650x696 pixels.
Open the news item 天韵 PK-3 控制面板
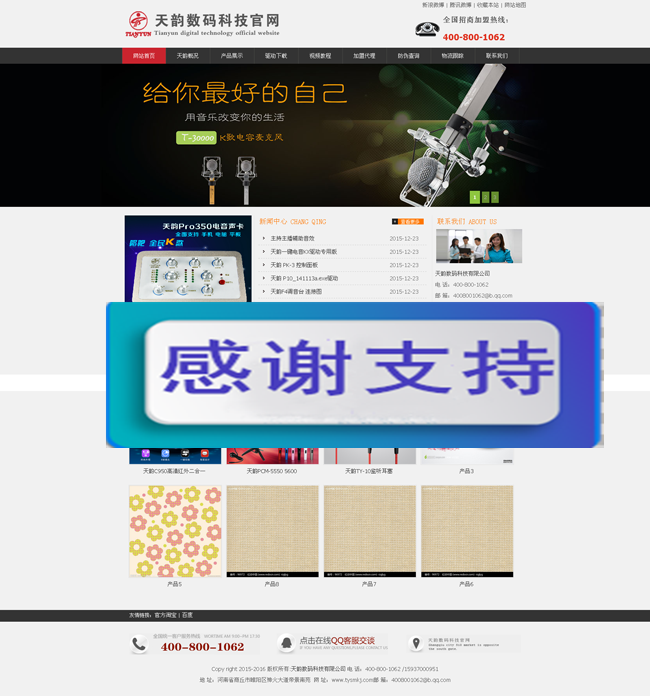click(294, 265)
